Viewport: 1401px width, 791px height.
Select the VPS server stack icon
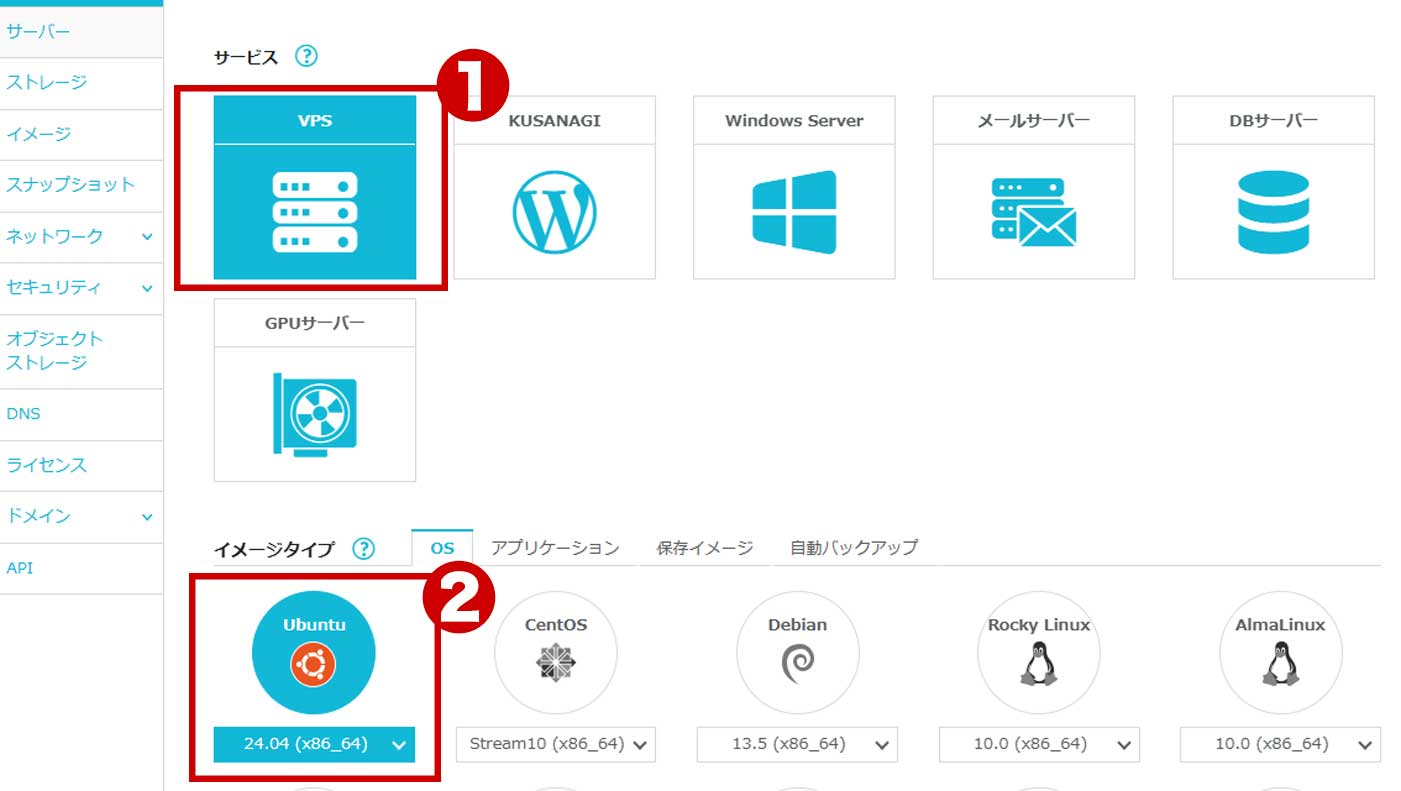click(x=315, y=212)
